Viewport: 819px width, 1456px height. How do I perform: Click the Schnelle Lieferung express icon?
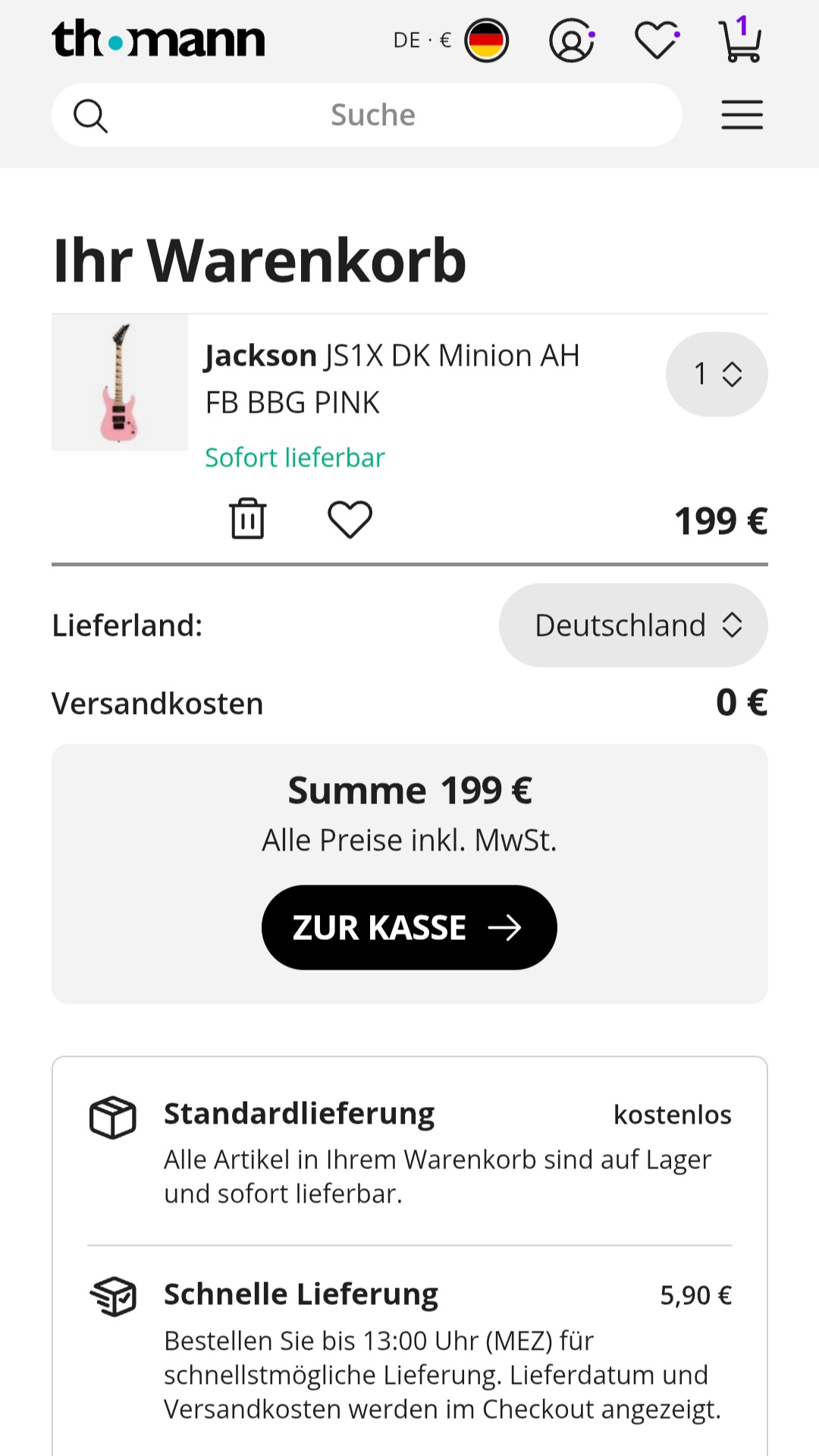click(112, 1296)
